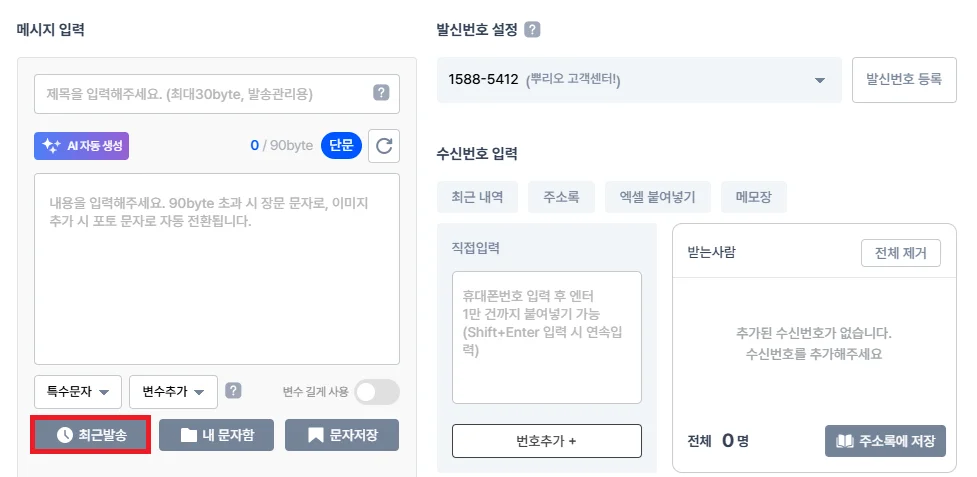This screenshot has width=977, height=477.
Task: Click the refresh icon beside byte counter
Action: (384, 146)
